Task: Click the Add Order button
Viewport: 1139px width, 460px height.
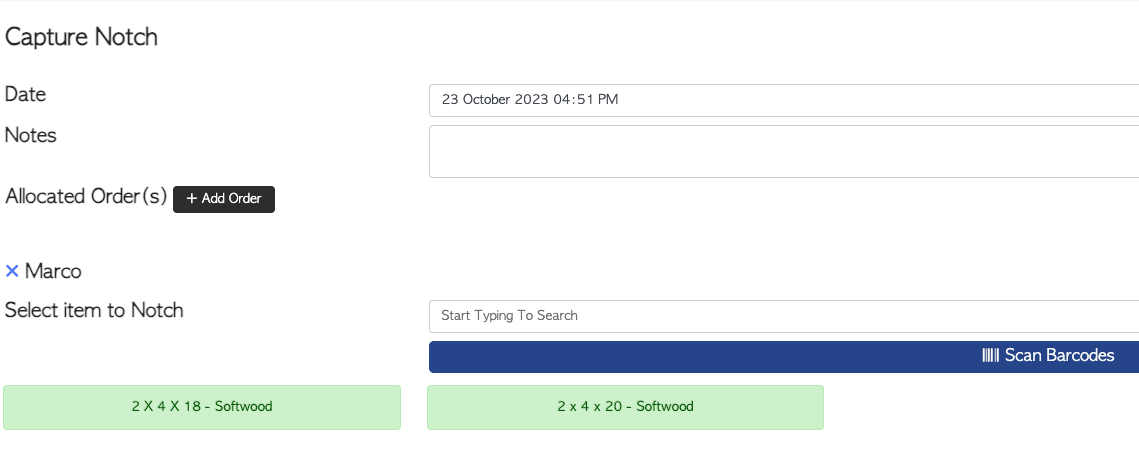Action: [224, 199]
